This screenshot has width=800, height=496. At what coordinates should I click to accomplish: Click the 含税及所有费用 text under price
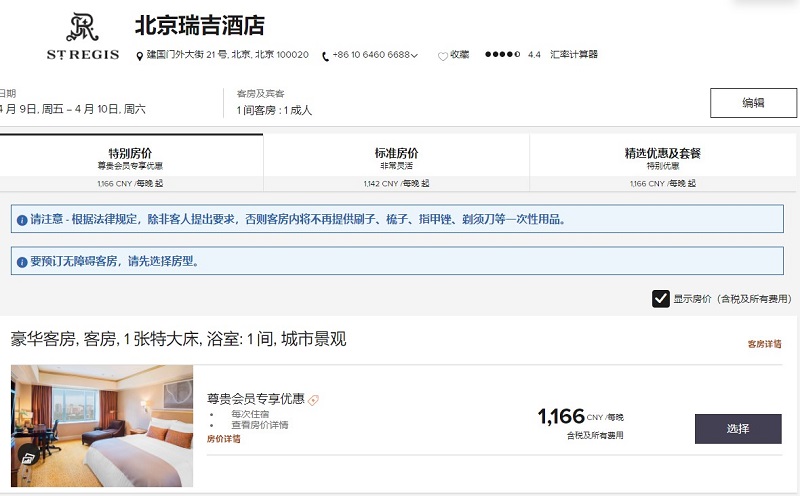pos(595,435)
